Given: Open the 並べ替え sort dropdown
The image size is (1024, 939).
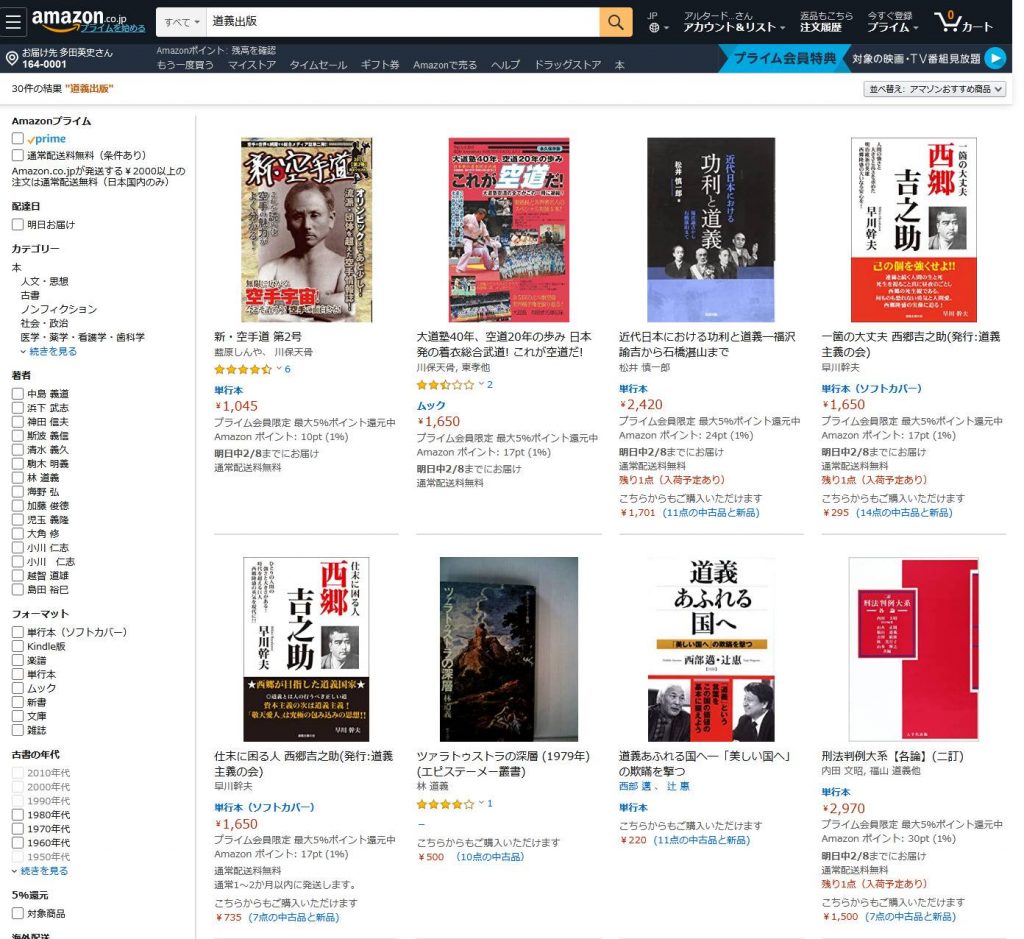Looking at the screenshot, I should [935, 89].
